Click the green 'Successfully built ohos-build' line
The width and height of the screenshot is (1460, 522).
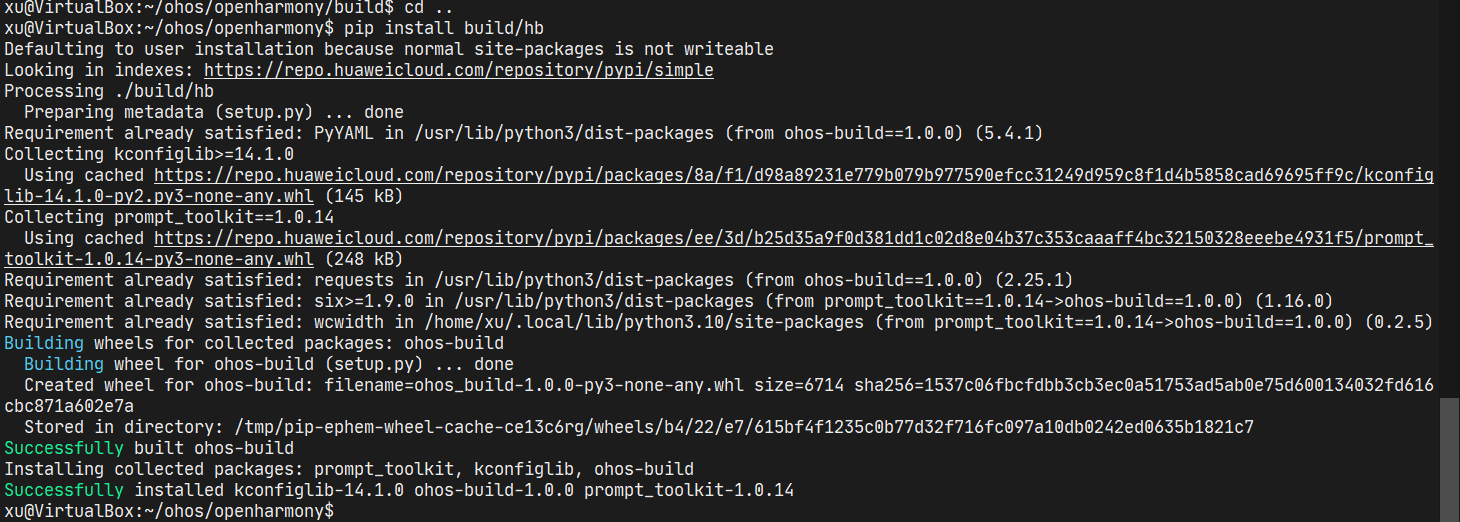148,448
